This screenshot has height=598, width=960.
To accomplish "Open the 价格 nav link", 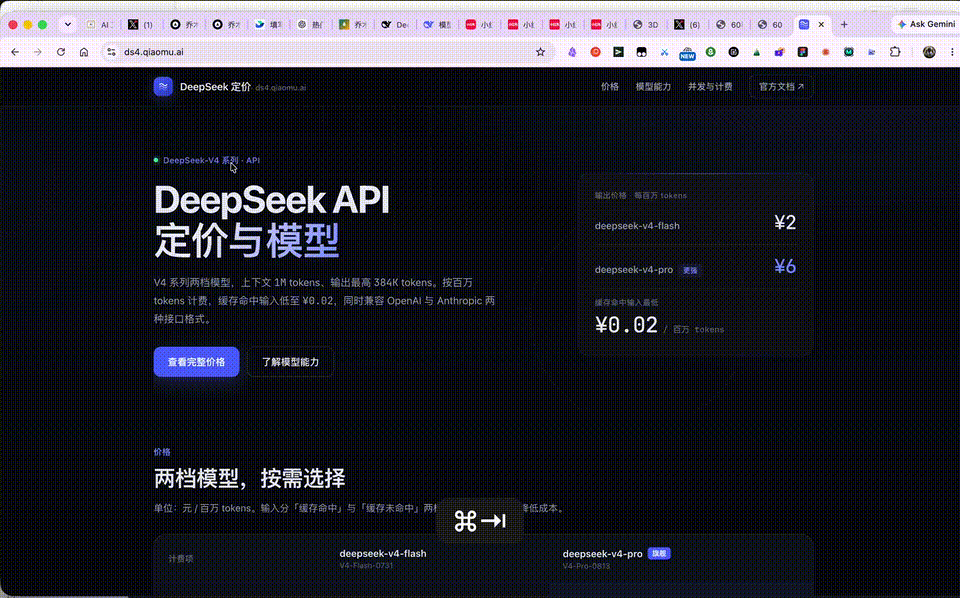I will click(610, 87).
